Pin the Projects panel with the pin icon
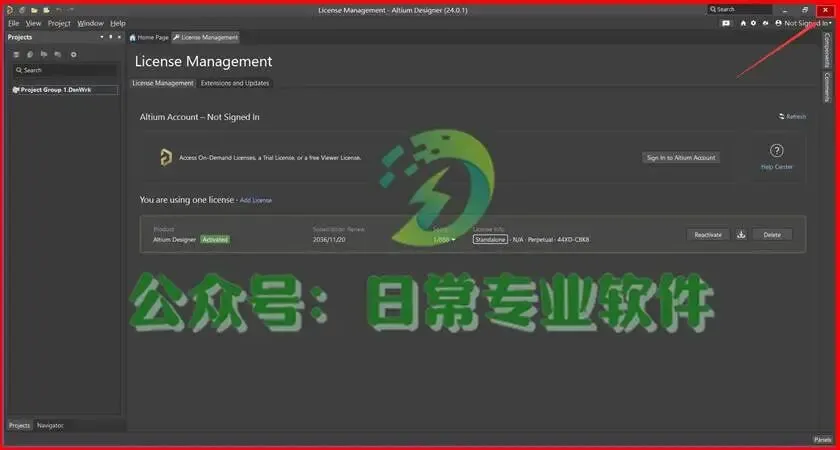Image resolution: width=840 pixels, height=450 pixels. tap(110, 37)
